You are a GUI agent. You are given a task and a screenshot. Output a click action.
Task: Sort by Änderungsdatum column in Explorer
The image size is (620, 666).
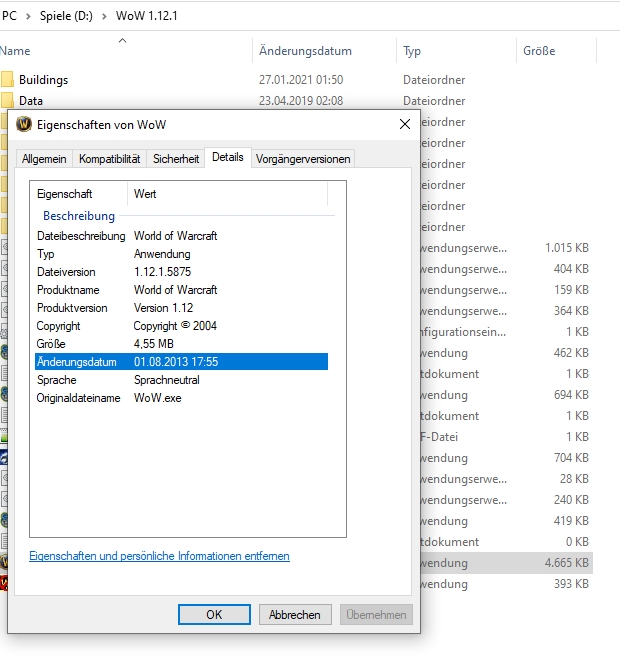point(305,51)
